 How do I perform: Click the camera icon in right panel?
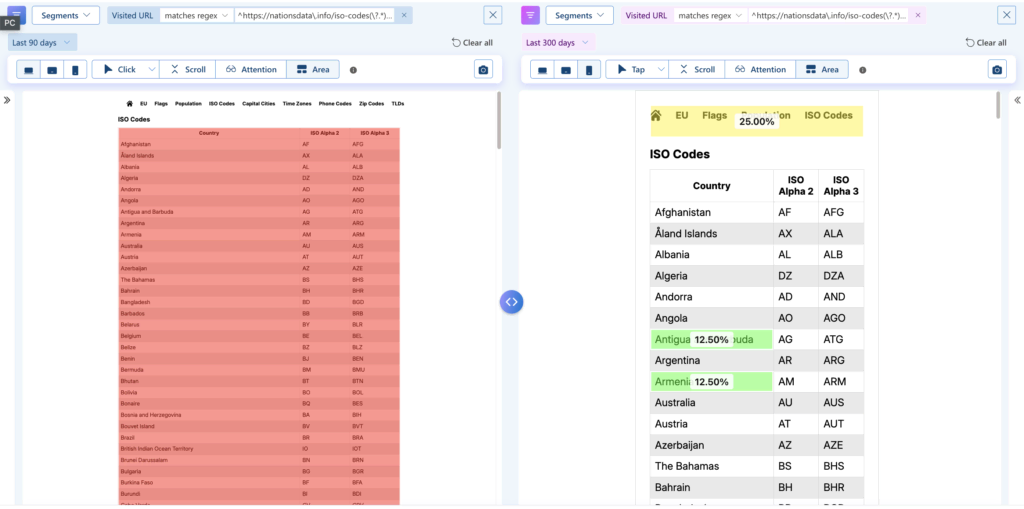[x=996, y=70]
